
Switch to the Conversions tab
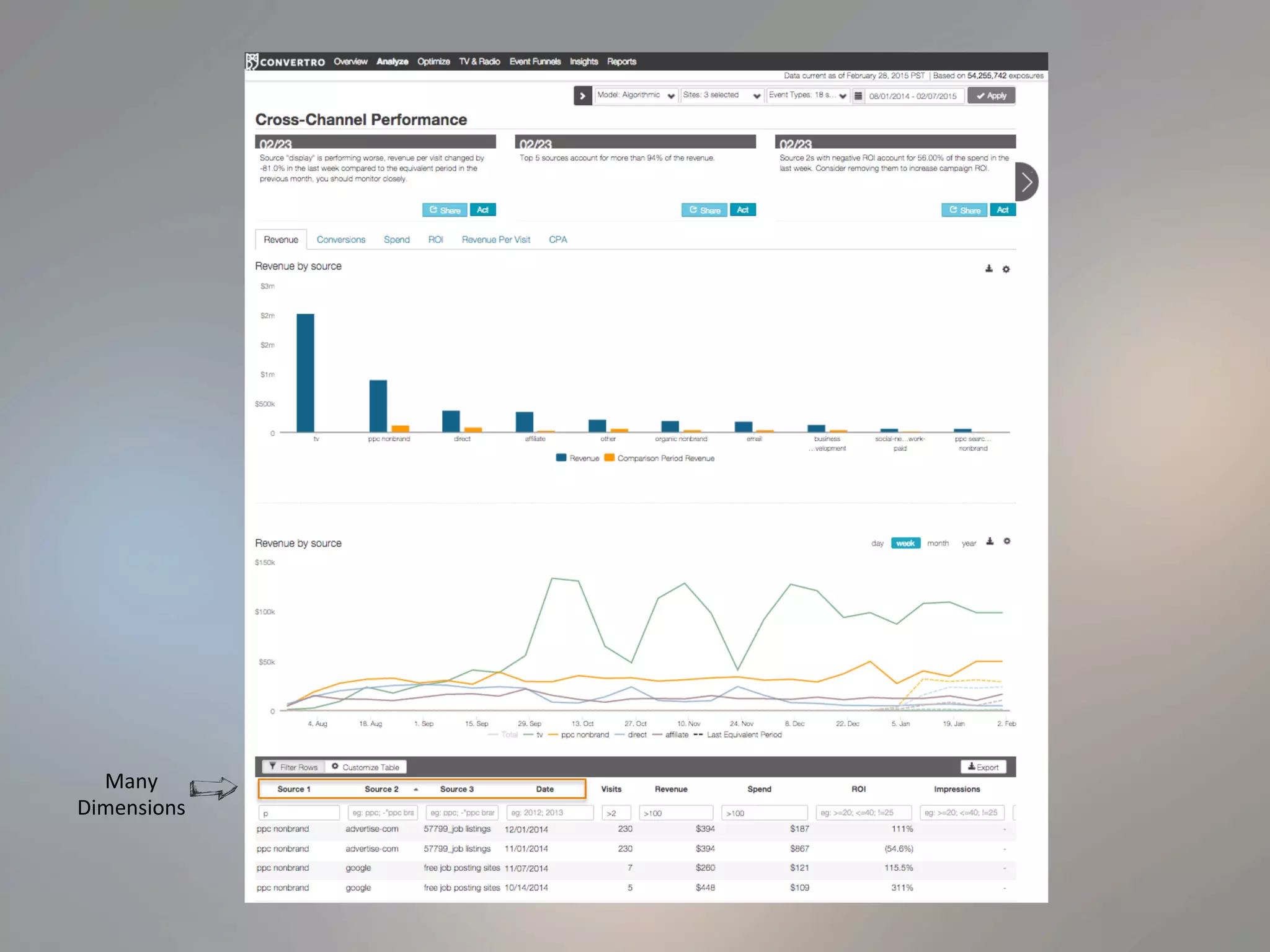(341, 240)
